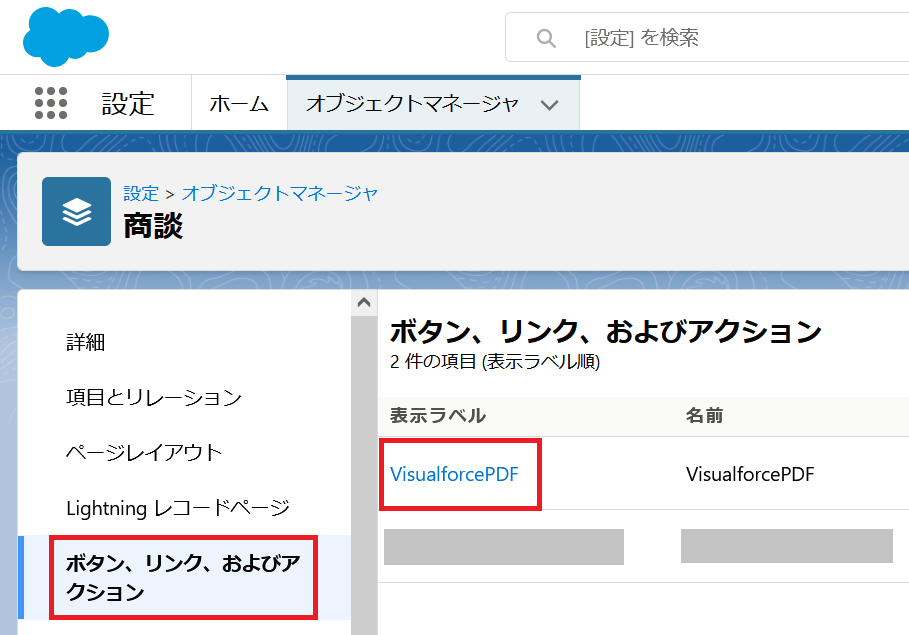Viewport: 909px width, 635px height.
Task: Follow the オブジェクトマネージャ breadcrumb link
Action: click(x=279, y=193)
